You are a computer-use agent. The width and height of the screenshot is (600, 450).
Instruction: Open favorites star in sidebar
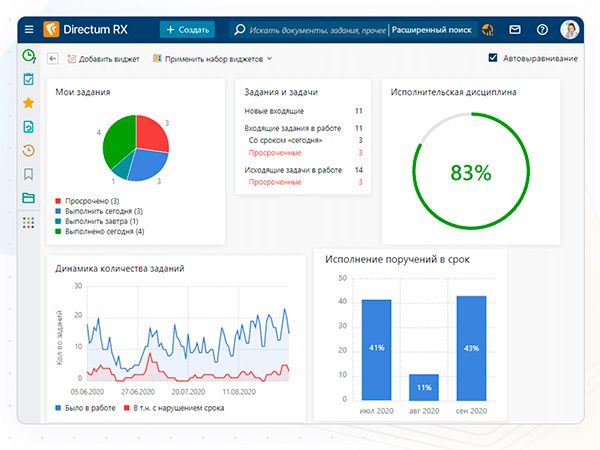click(x=28, y=103)
